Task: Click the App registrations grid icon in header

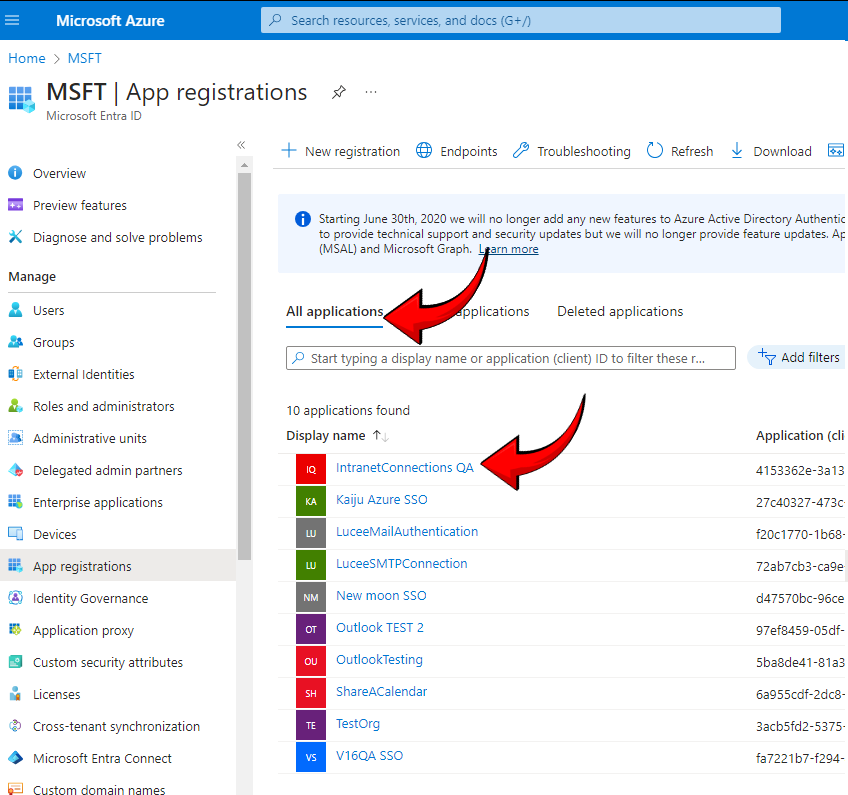Action: point(22,99)
